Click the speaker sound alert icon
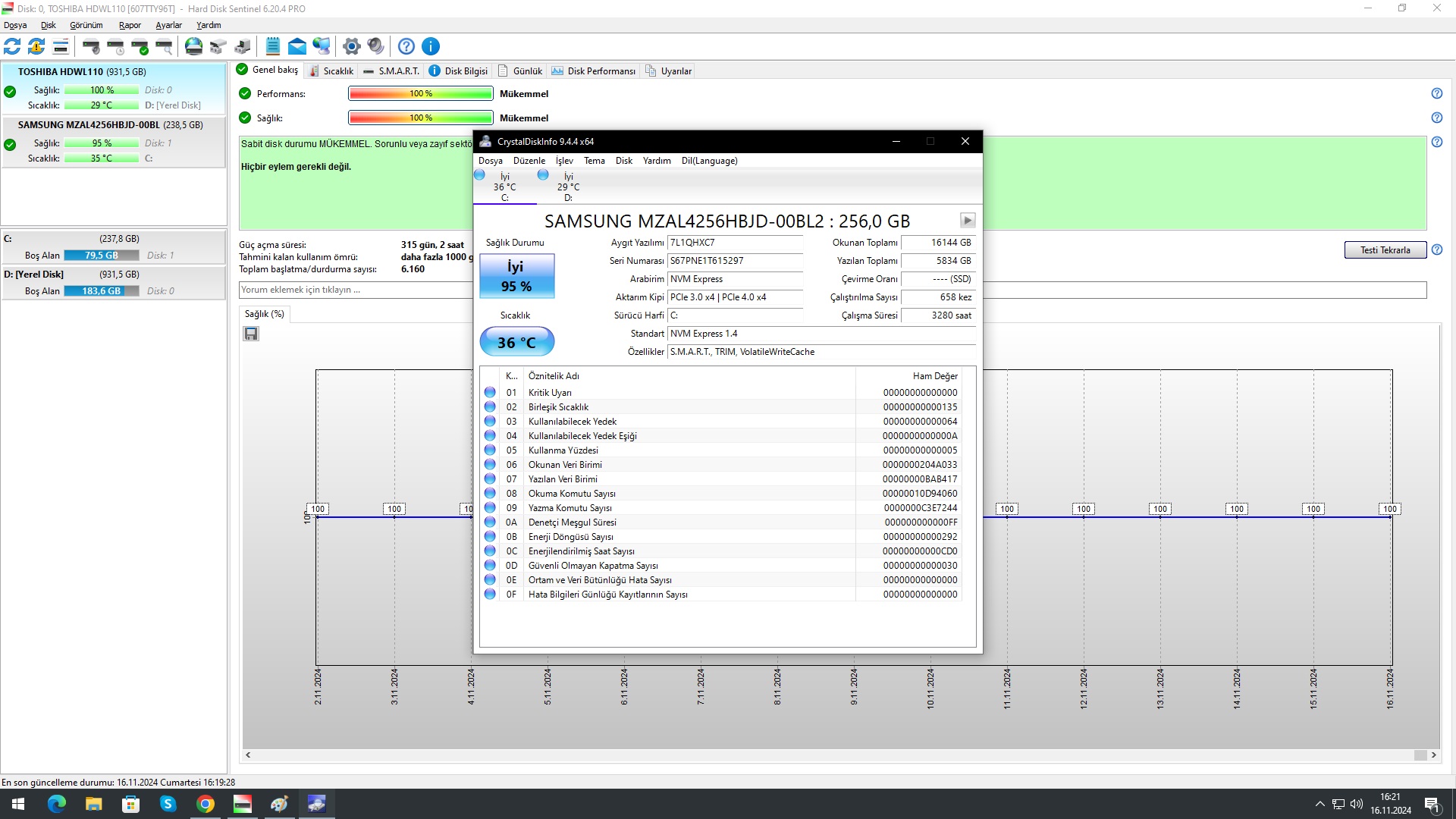1456x819 pixels. tap(375, 46)
